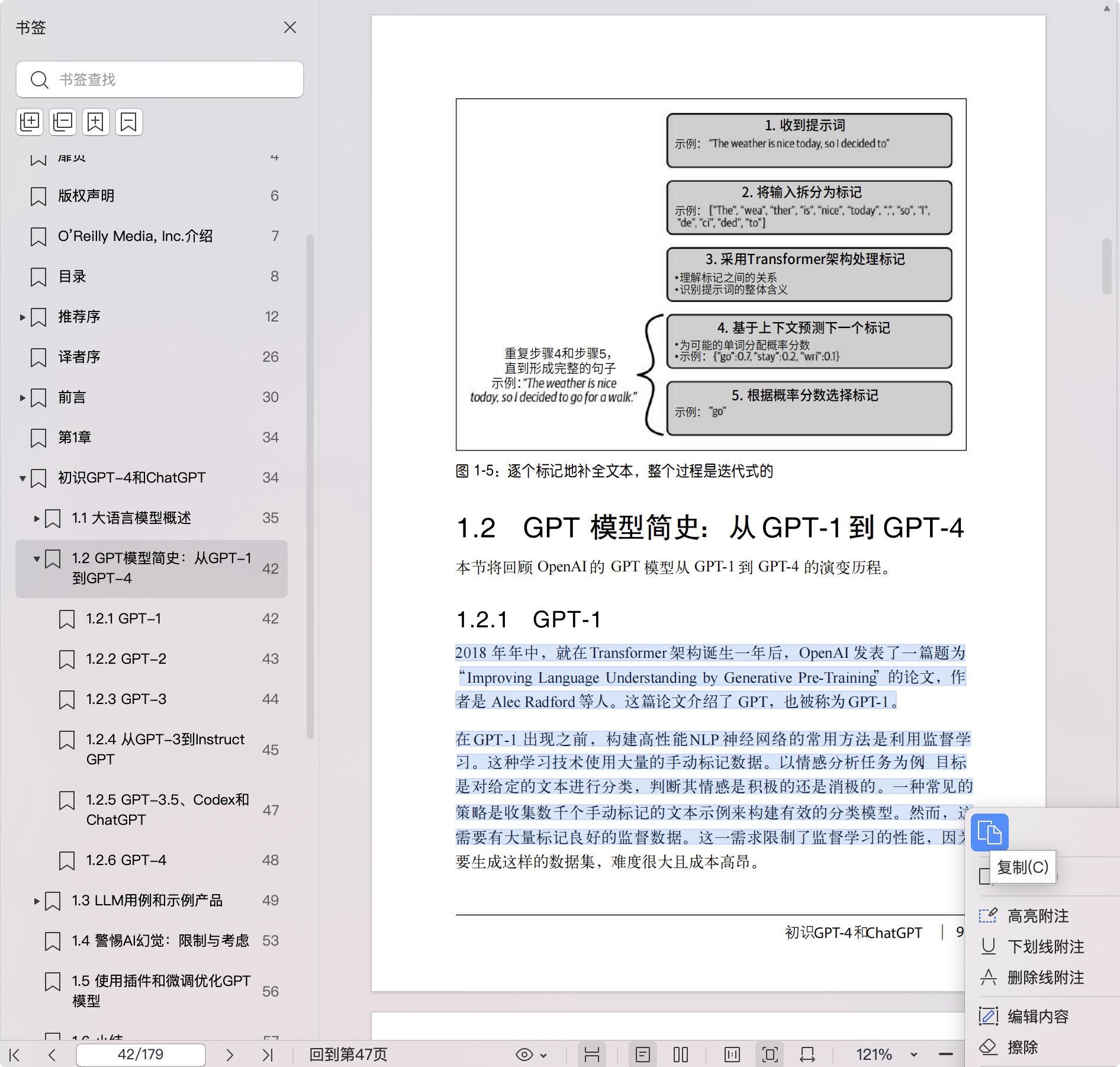Click the collapse all bookmarks icon

pyautogui.click(x=63, y=122)
